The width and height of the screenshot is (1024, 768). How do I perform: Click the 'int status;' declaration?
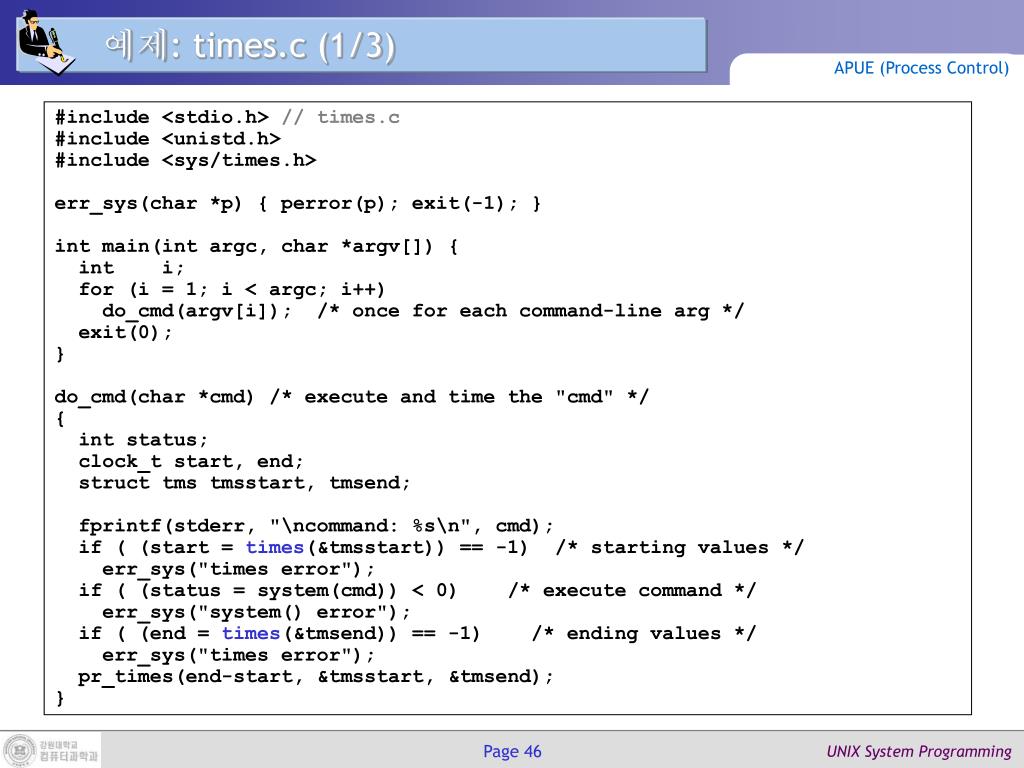point(143,440)
